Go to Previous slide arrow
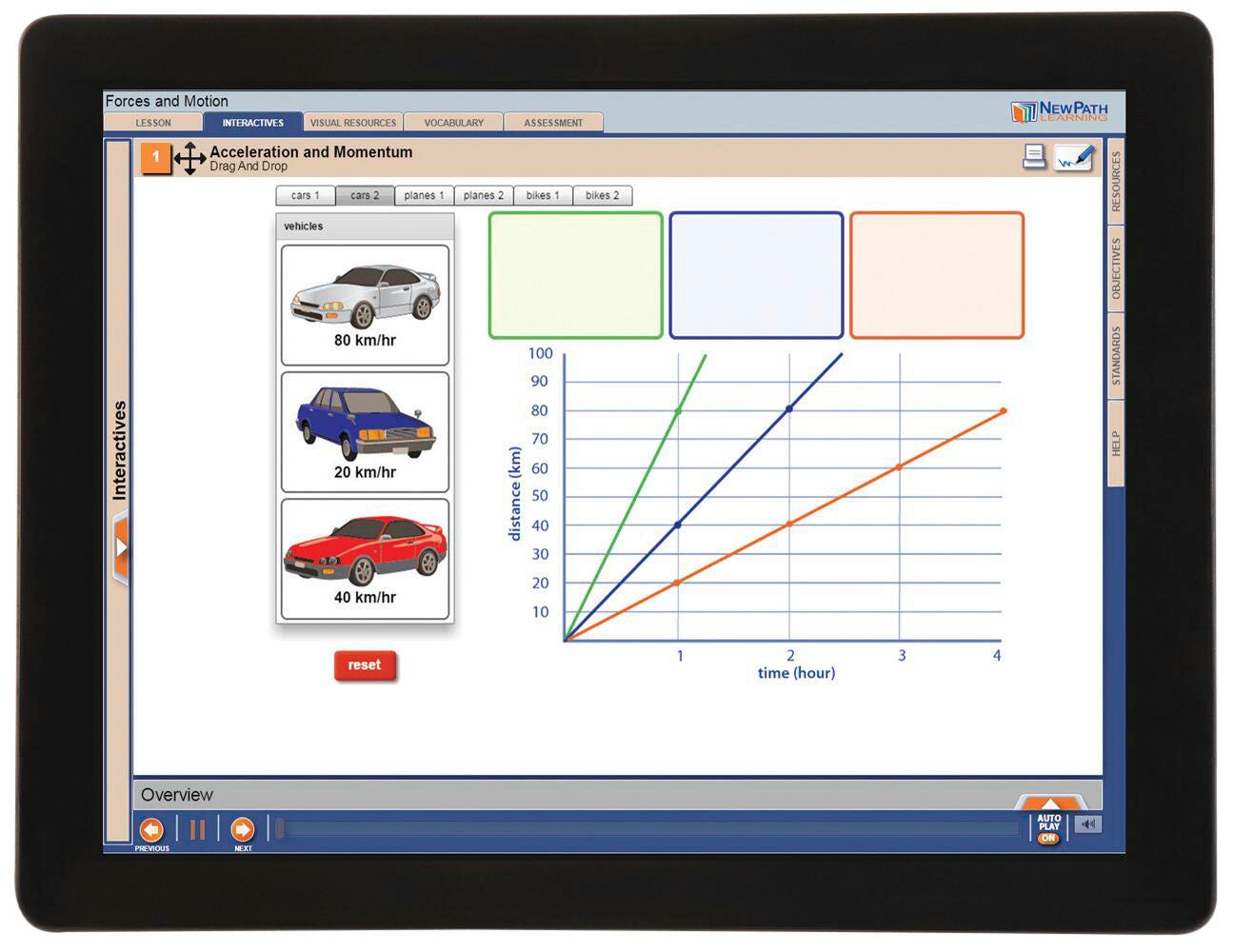1234x952 pixels. [151, 829]
